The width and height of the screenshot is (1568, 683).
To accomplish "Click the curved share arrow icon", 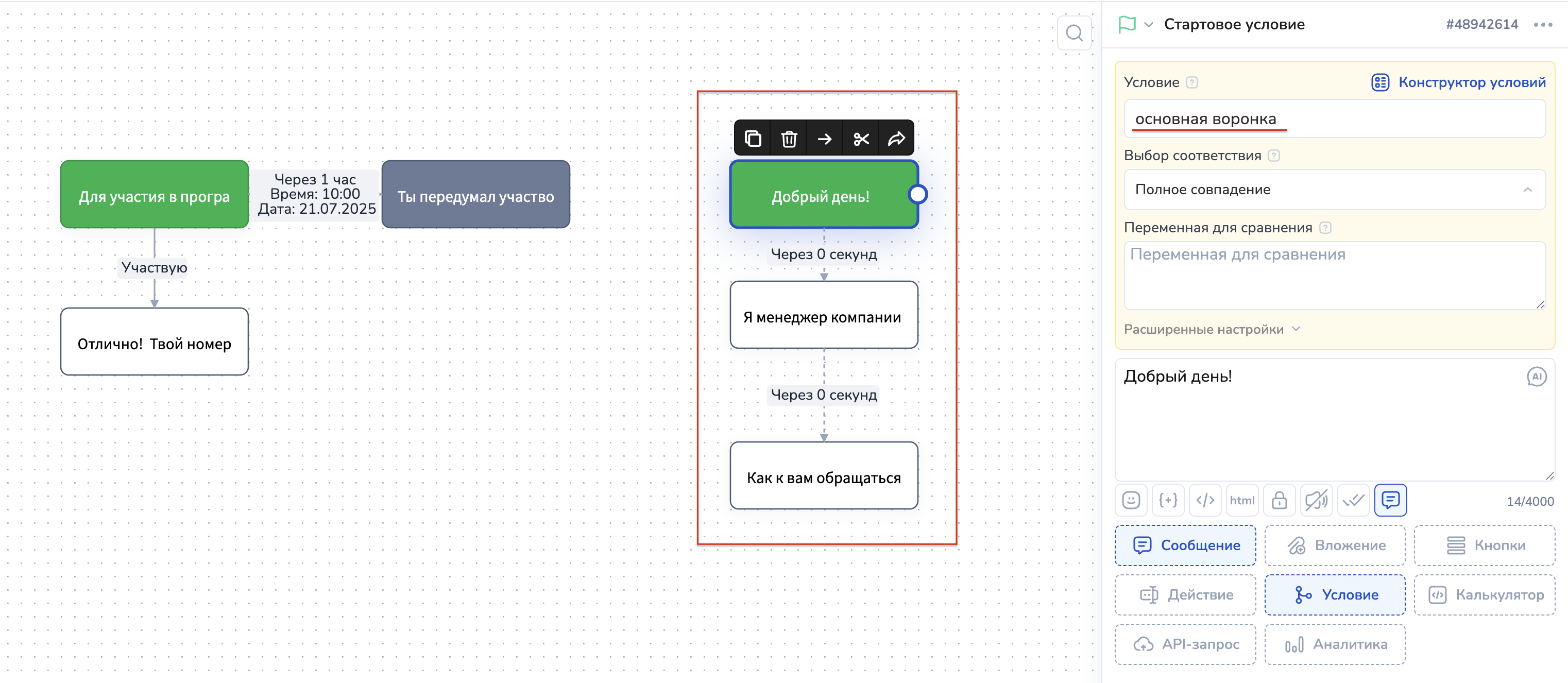I will tap(896, 139).
